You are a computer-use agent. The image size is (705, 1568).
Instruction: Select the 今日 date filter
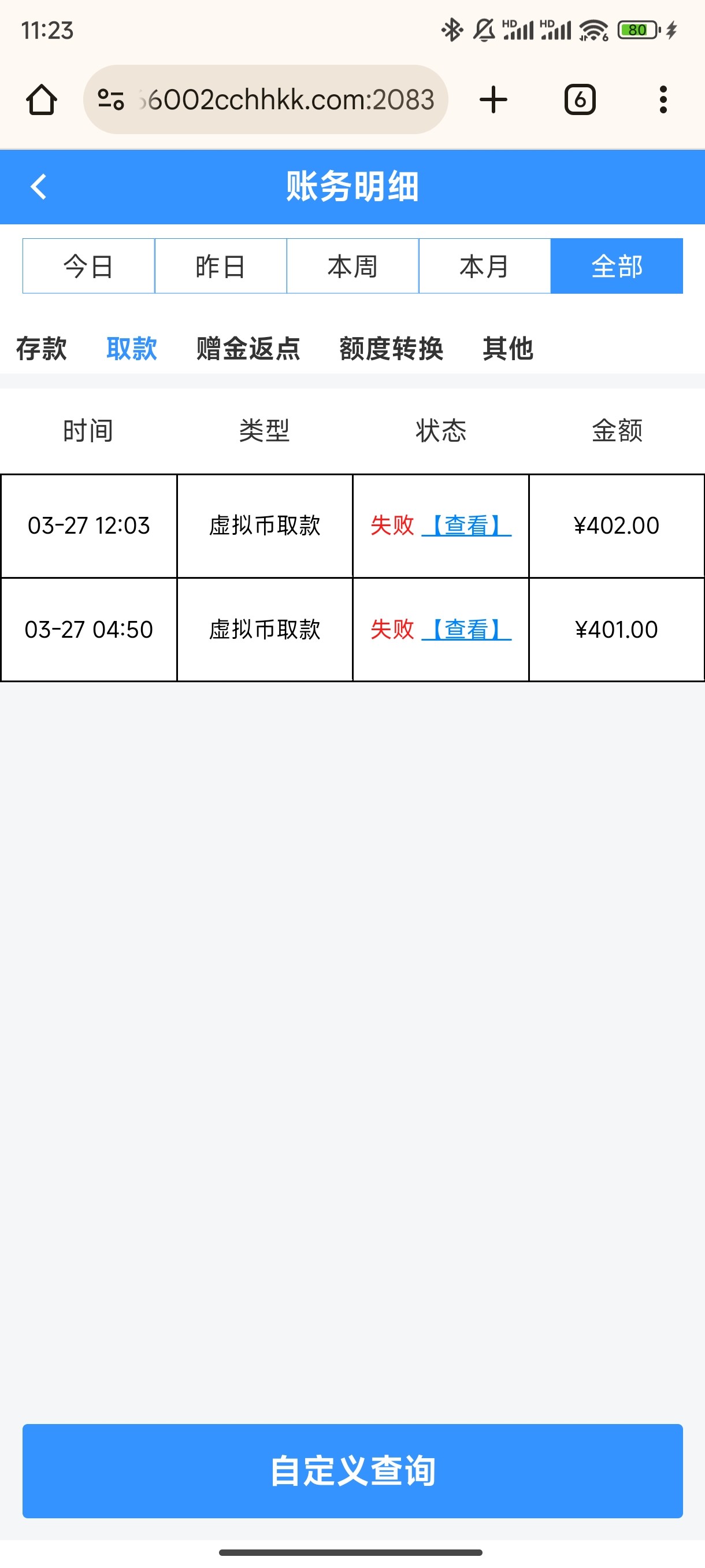(89, 266)
